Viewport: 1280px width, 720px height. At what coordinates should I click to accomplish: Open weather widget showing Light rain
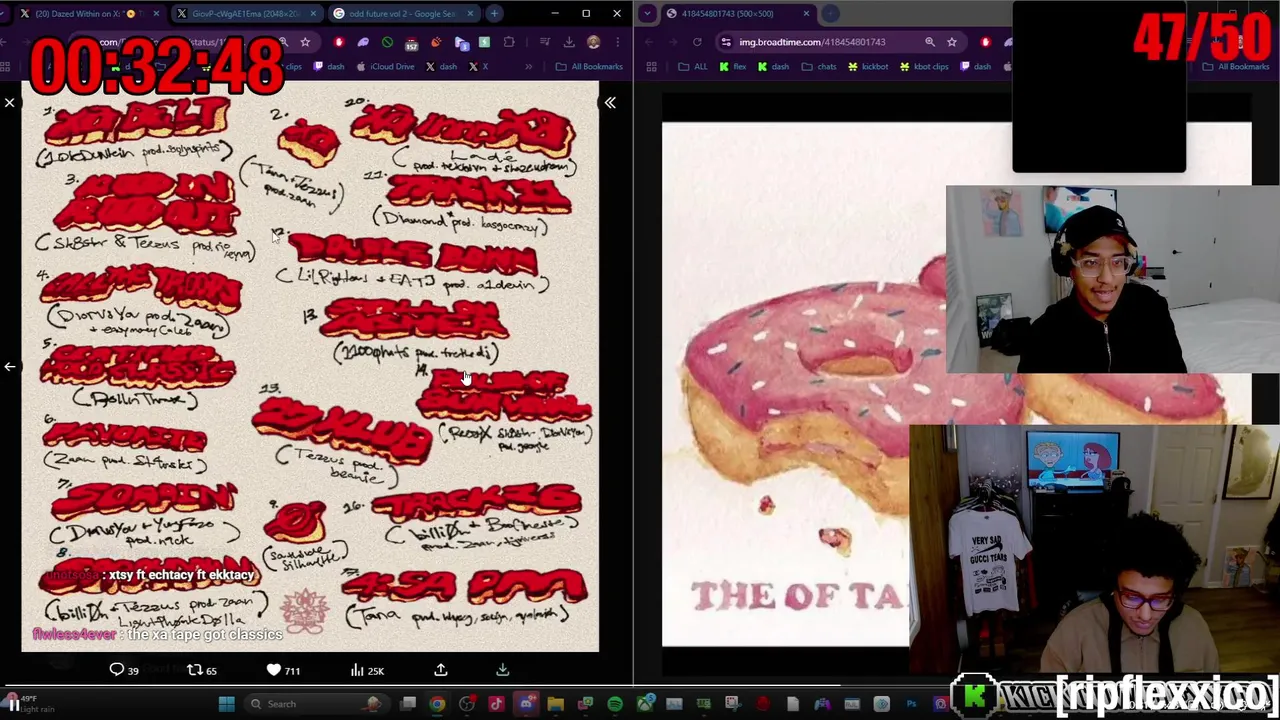click(30, 704)
